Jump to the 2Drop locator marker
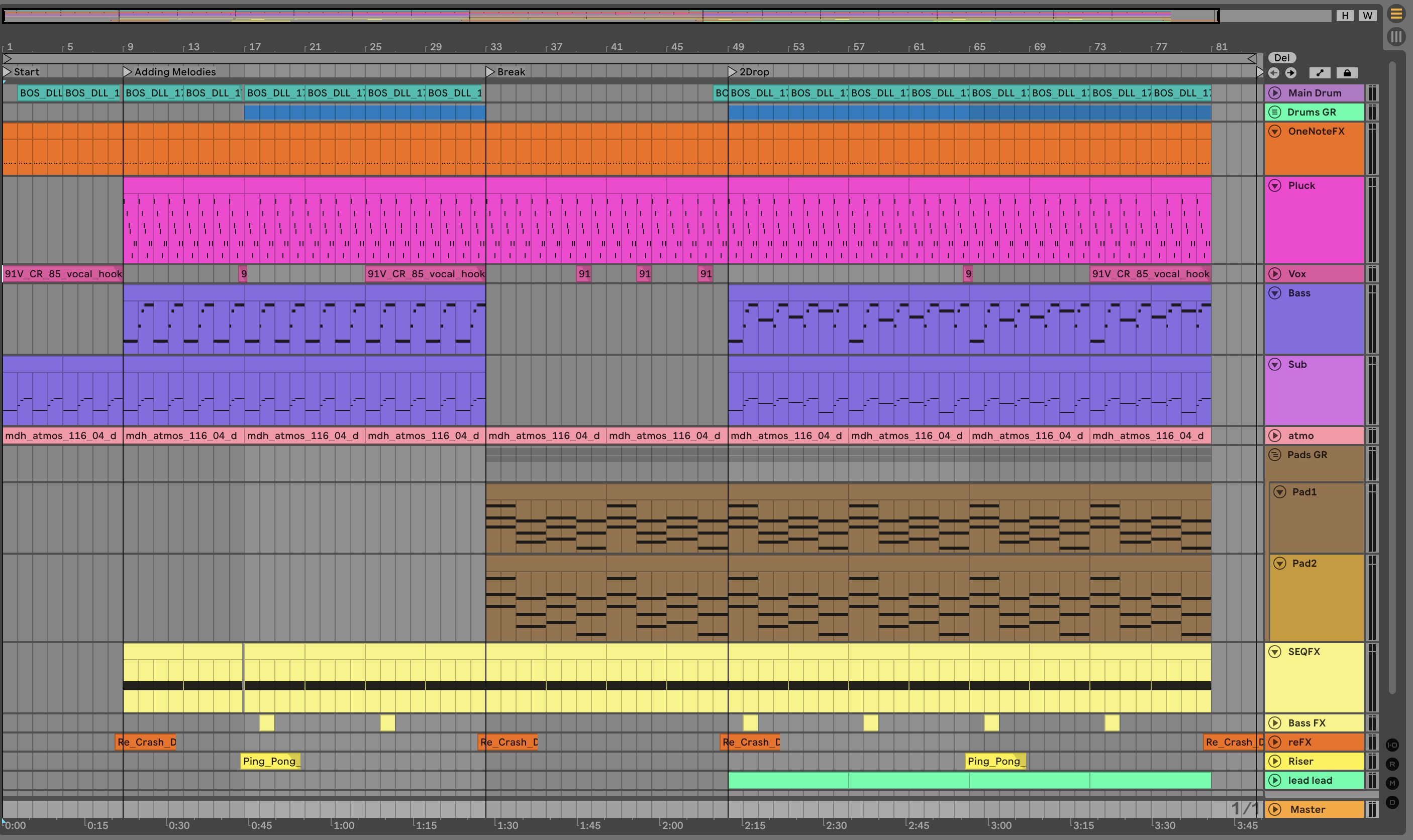Screen dimensions: 1413x840 tap(732, 72)
